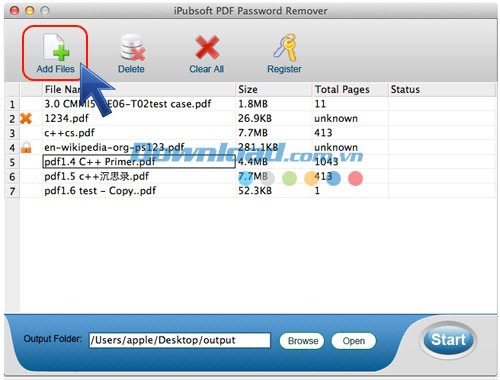
Task: Click the Status column header
Action: click(442, 89)
